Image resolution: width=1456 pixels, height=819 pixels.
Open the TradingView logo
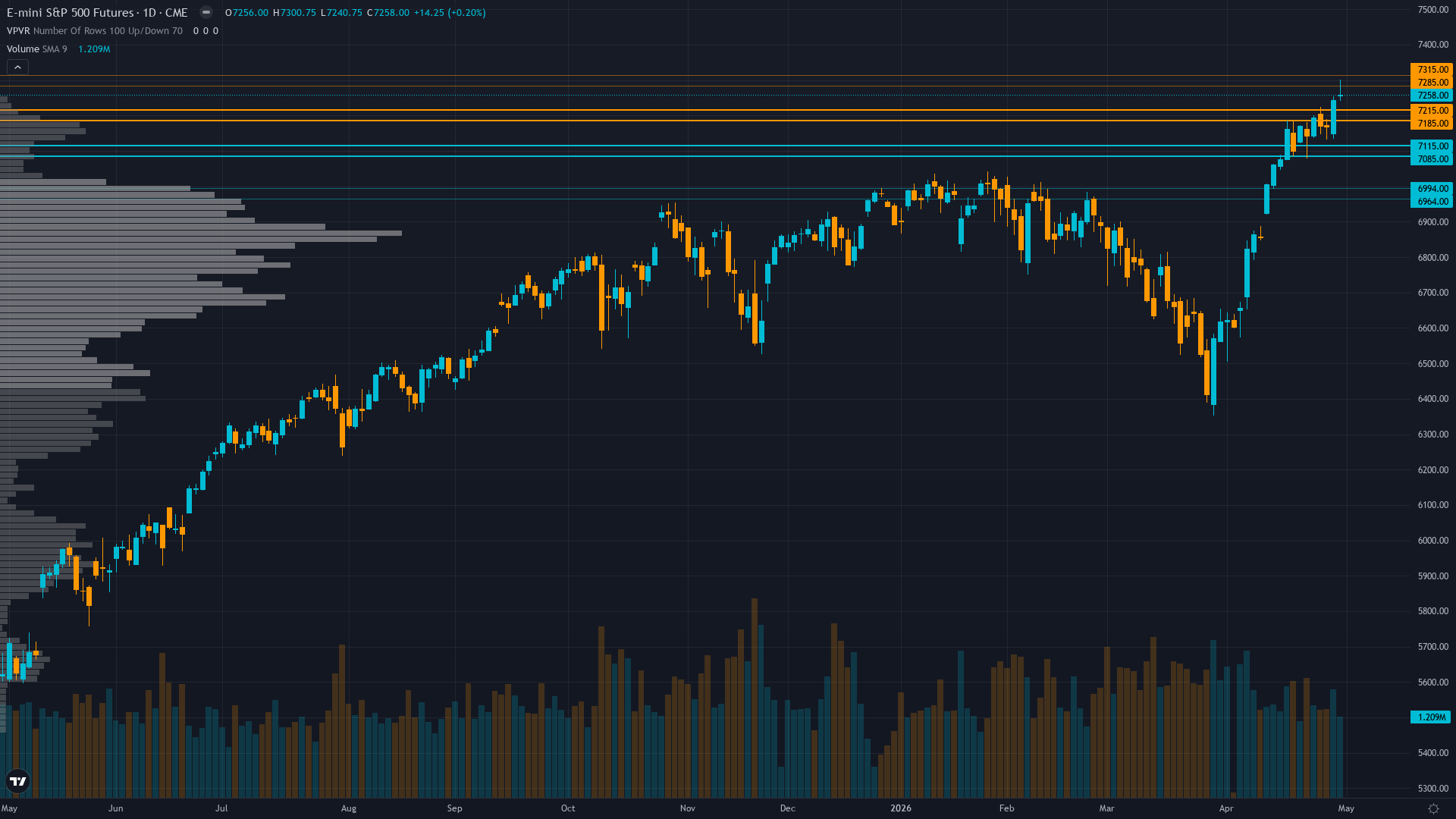[x=18, y=781]
